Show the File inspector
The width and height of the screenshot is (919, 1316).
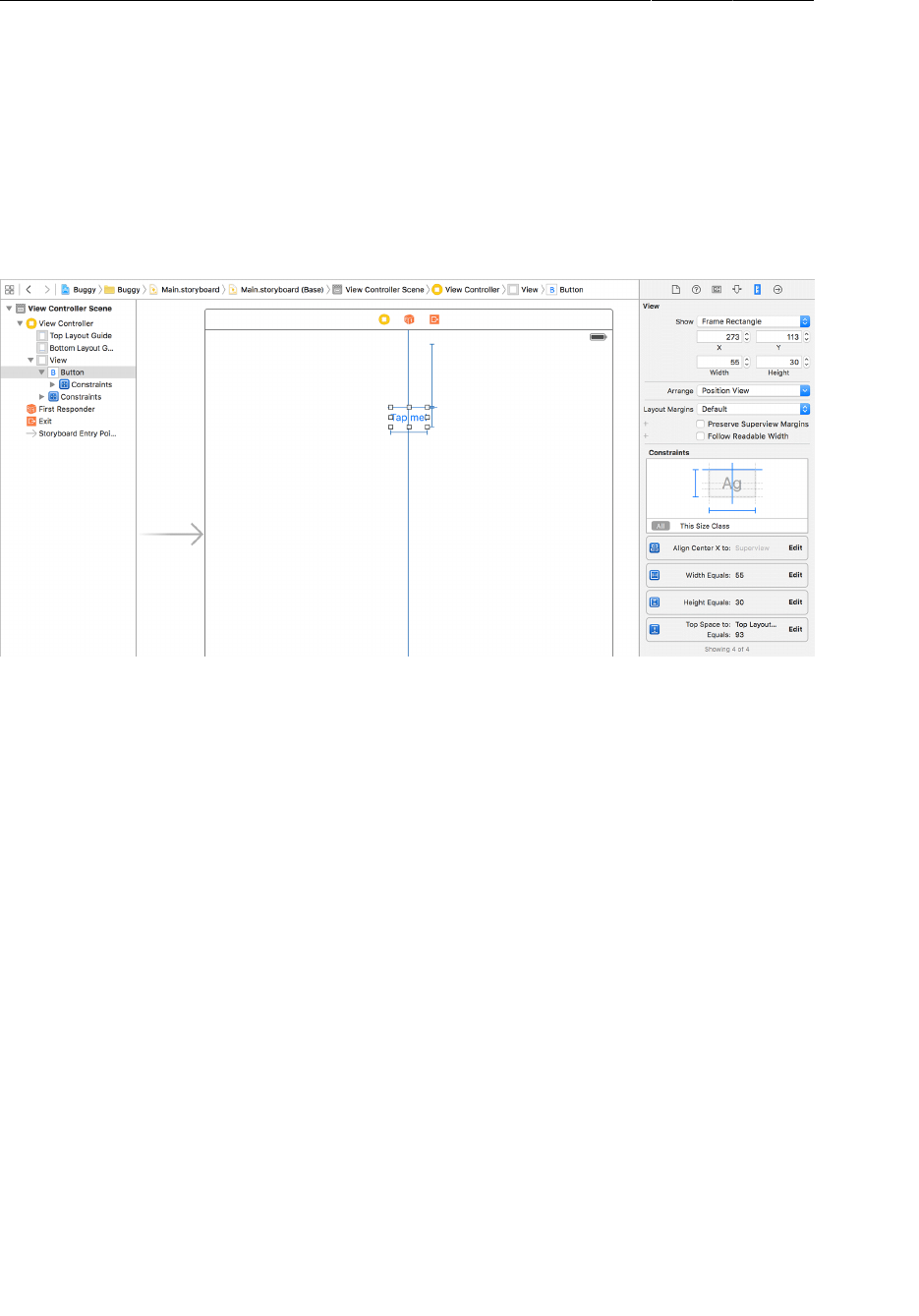(676, 290)
